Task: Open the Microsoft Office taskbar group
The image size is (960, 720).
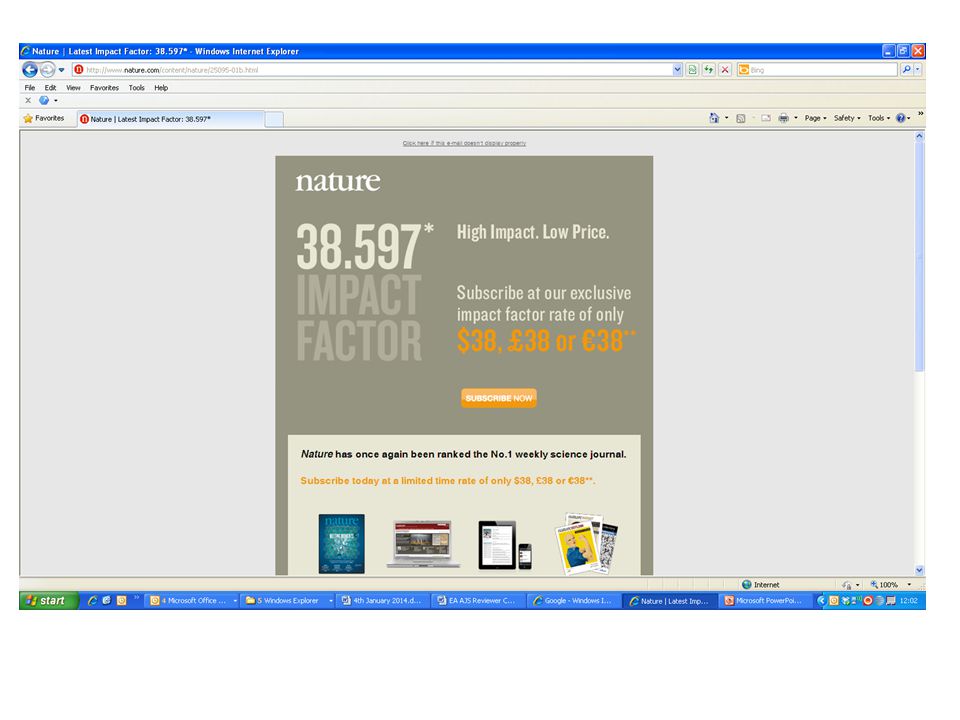Action: [x=193, y=601]
